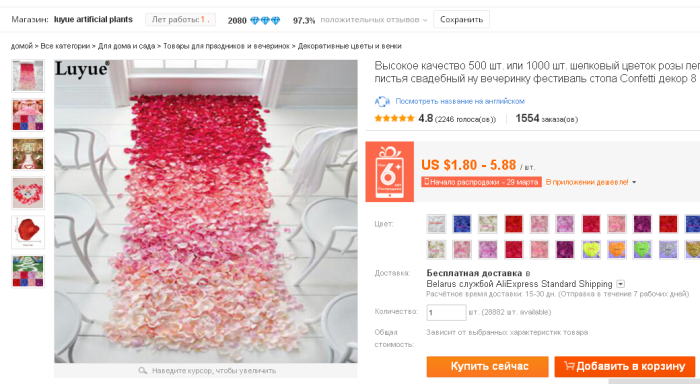Select the single red petal thumbnail
Image resolution: width=700 pixels, height=384 pixels.
point(28,232)
